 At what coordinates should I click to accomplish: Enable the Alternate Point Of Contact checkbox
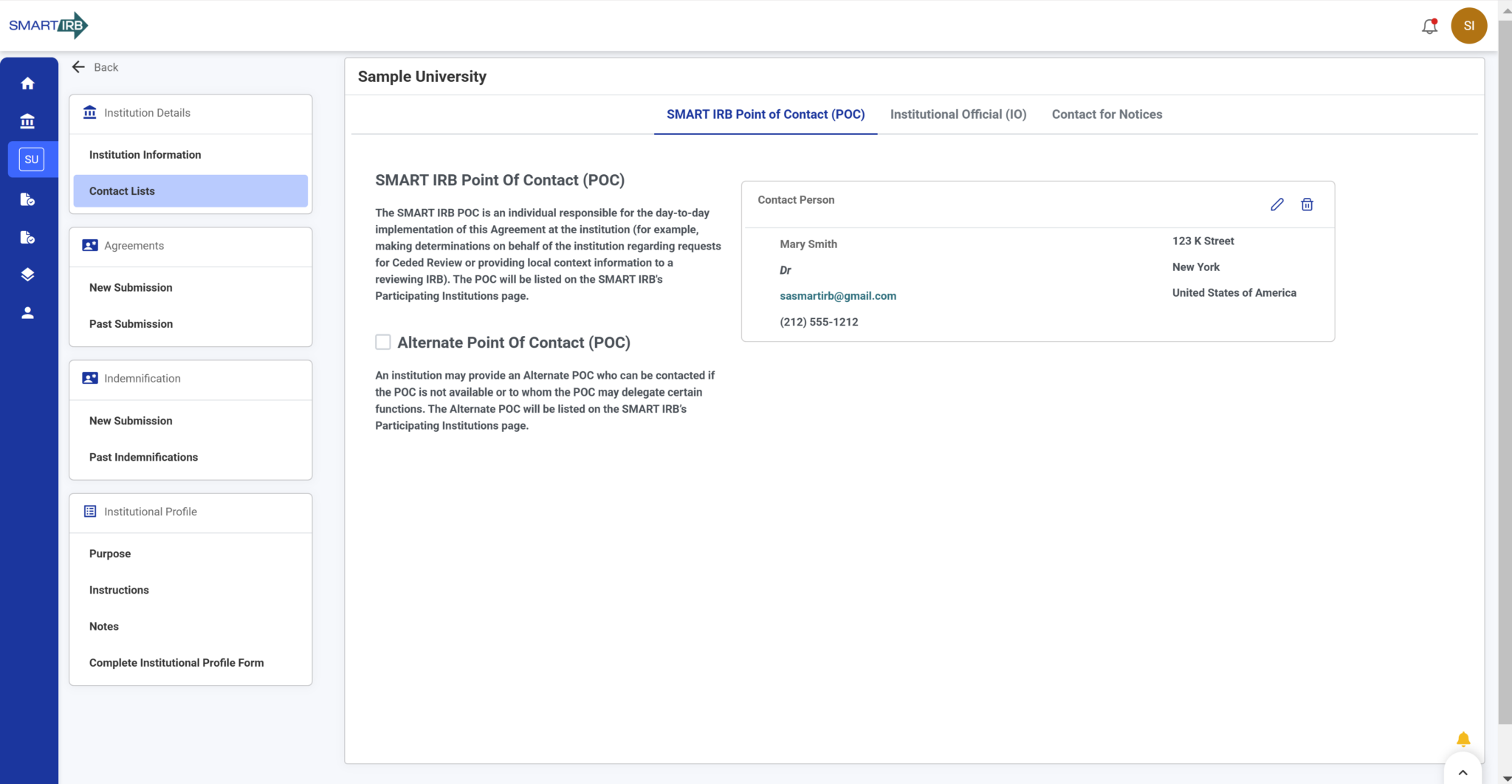(x=383, y=342)
